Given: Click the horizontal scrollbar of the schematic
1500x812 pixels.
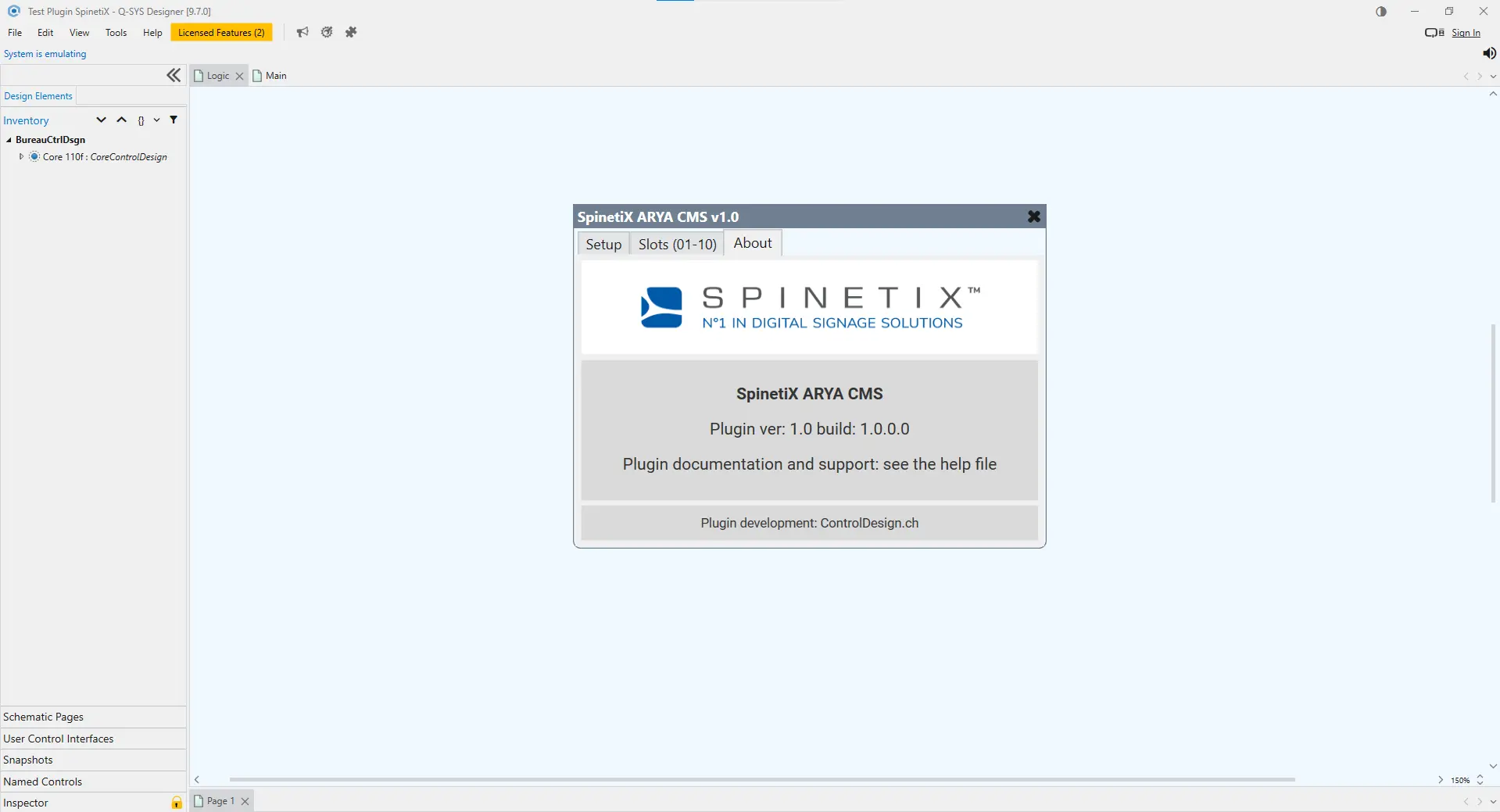Looking at the screenshot, I should pos(762,780).
